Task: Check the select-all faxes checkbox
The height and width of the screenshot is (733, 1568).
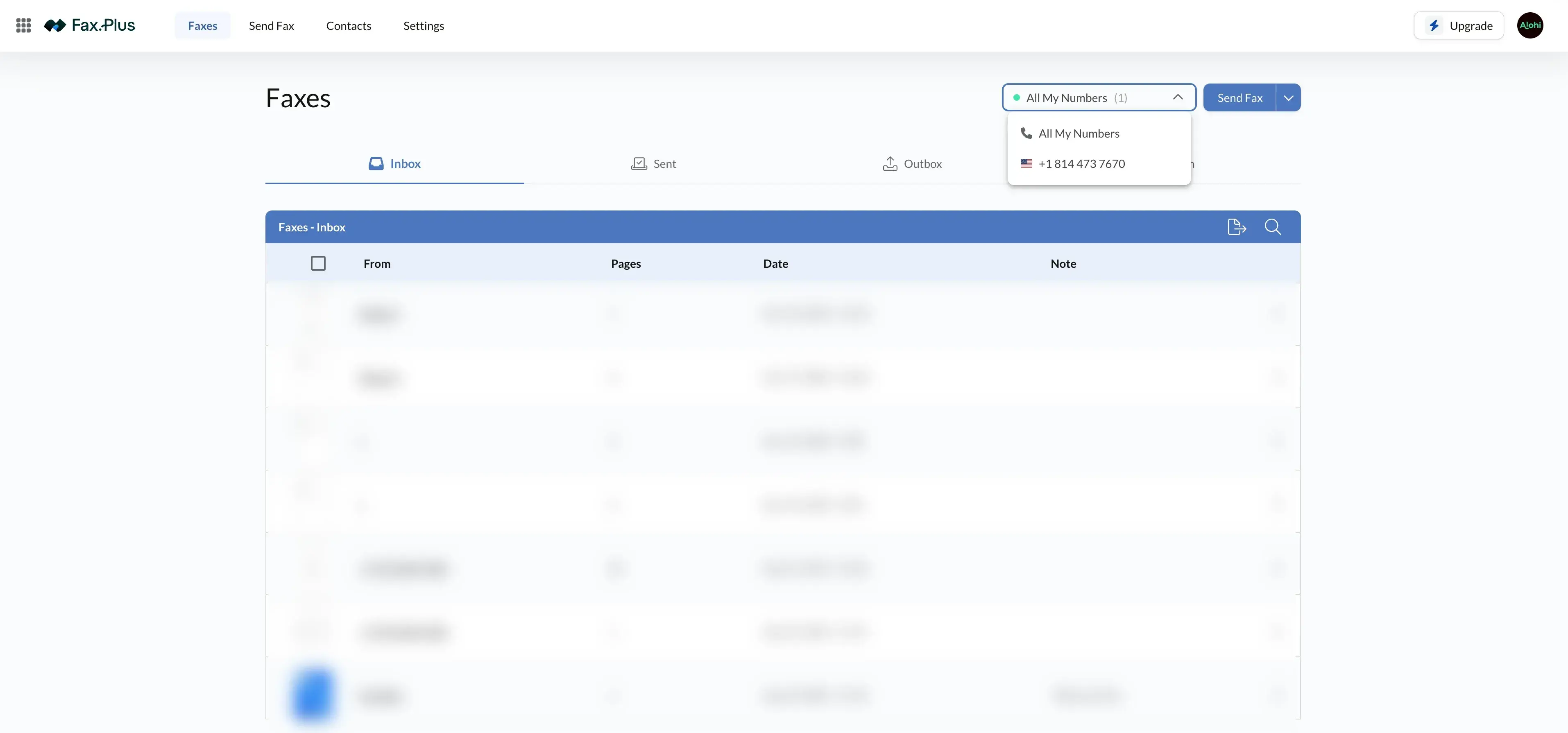Action: pos(318,263)
